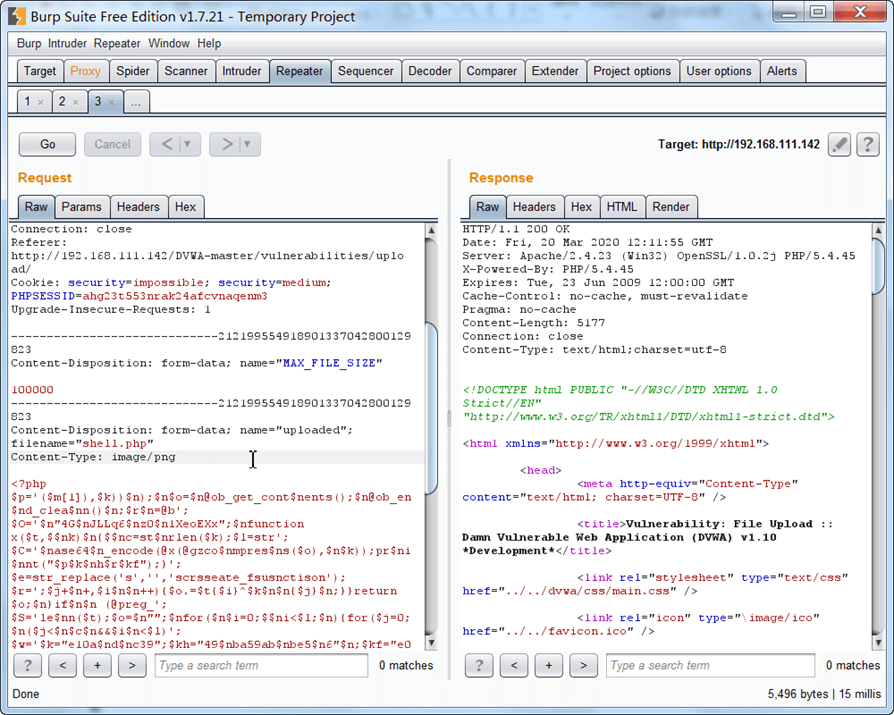Open the history back dropdown arrow
This screenshot has width=894, height=715.
(x=188, y=144)
